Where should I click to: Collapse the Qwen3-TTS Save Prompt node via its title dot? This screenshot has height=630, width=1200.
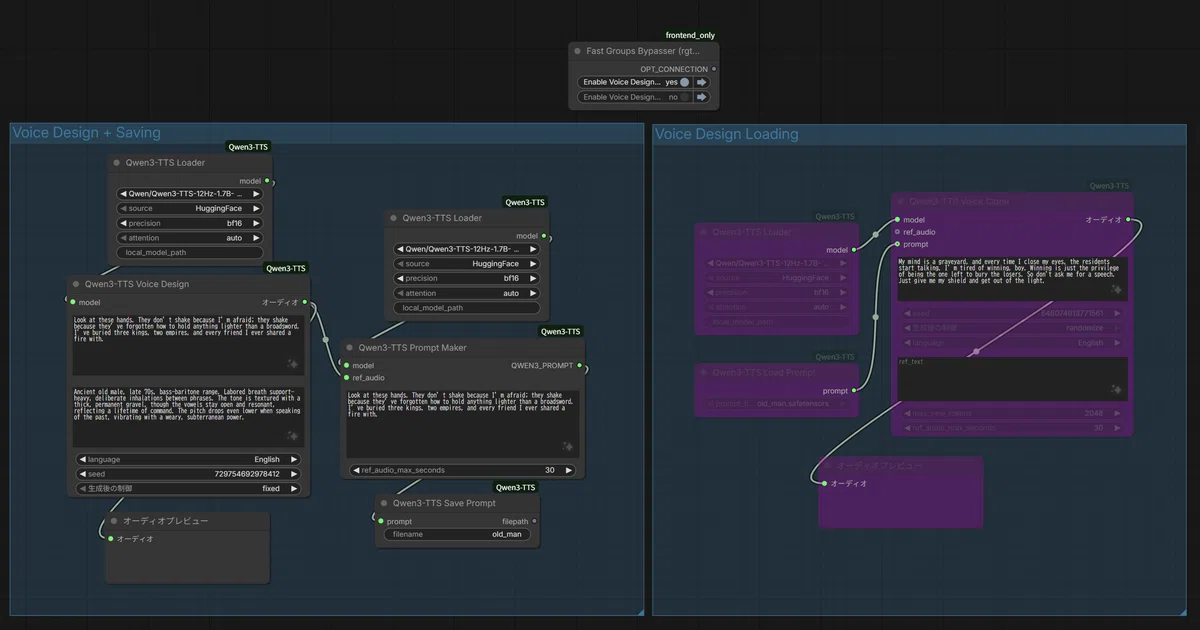pos(383,504)
